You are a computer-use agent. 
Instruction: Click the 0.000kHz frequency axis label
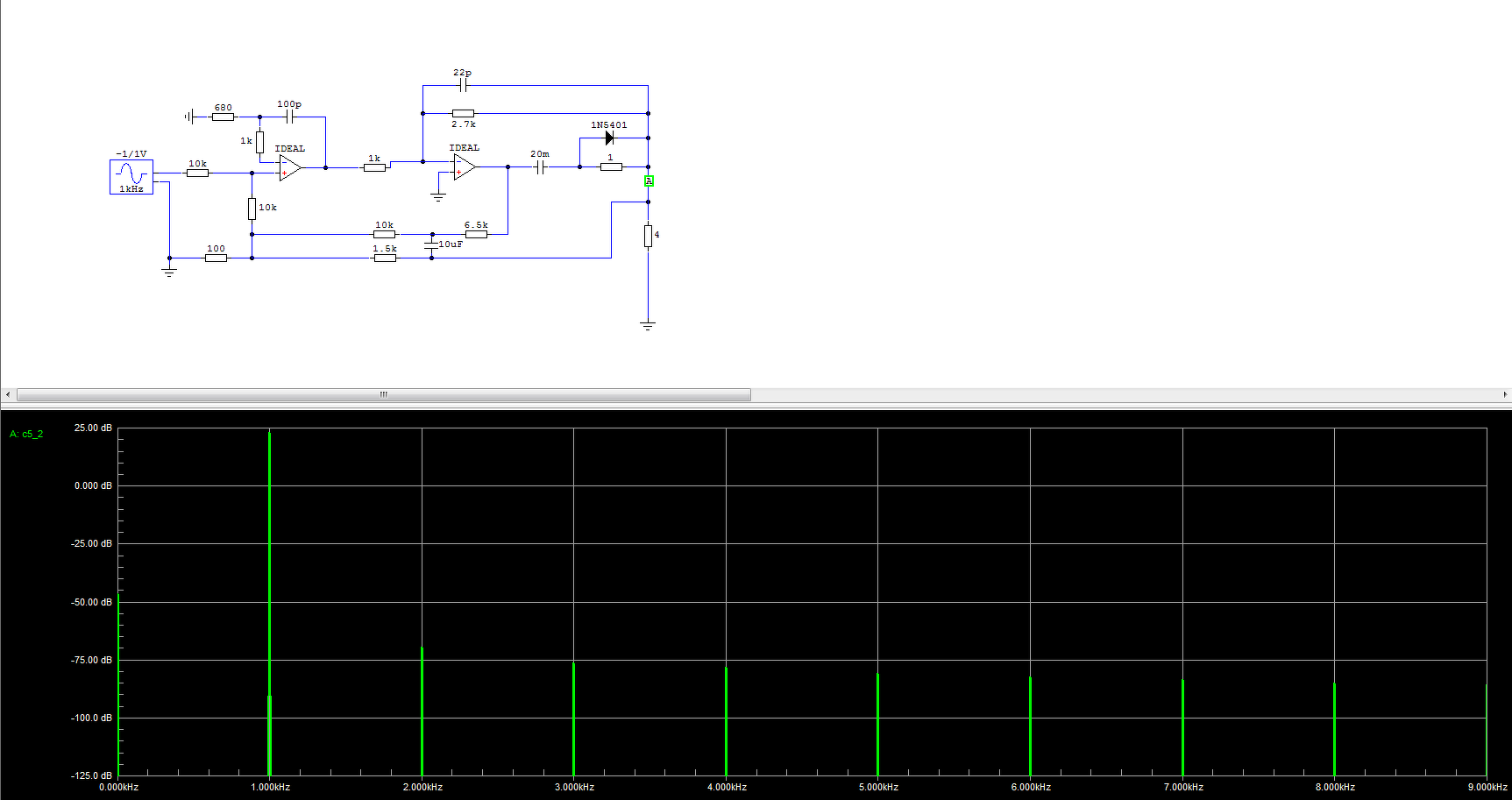(x=118, y=787)
